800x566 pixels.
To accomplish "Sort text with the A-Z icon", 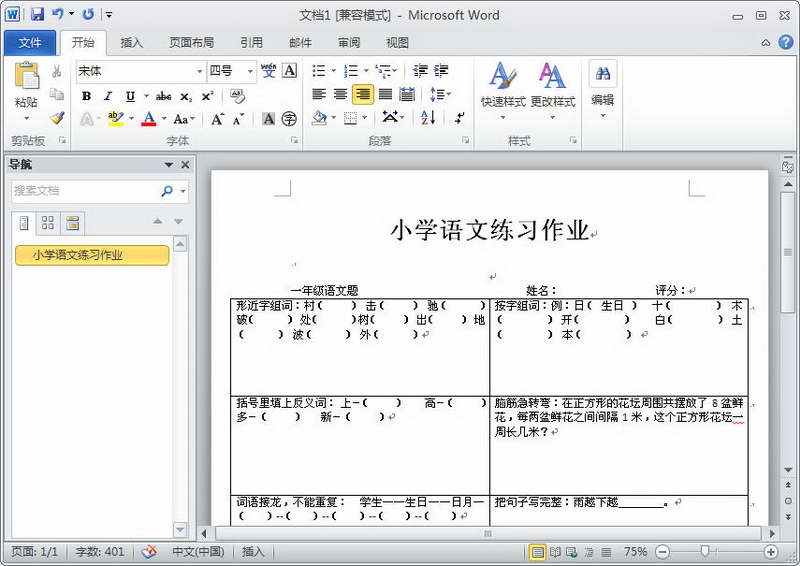I will coord(428,118).
